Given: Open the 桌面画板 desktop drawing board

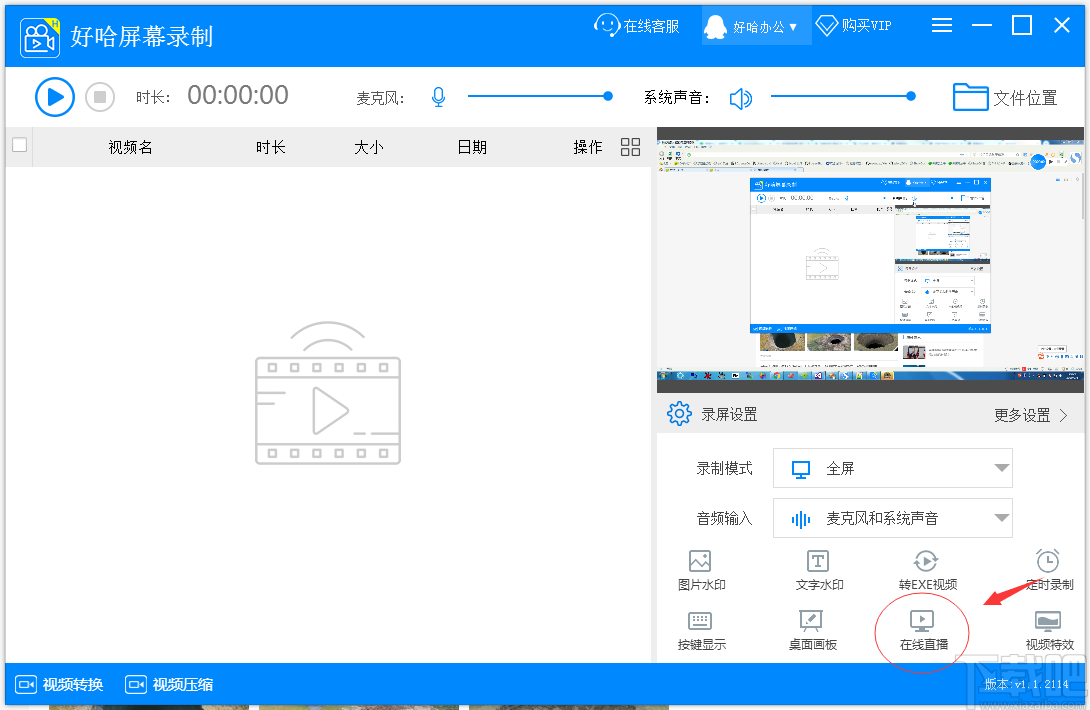Looking at the screenshot, I should pos(812,630).
